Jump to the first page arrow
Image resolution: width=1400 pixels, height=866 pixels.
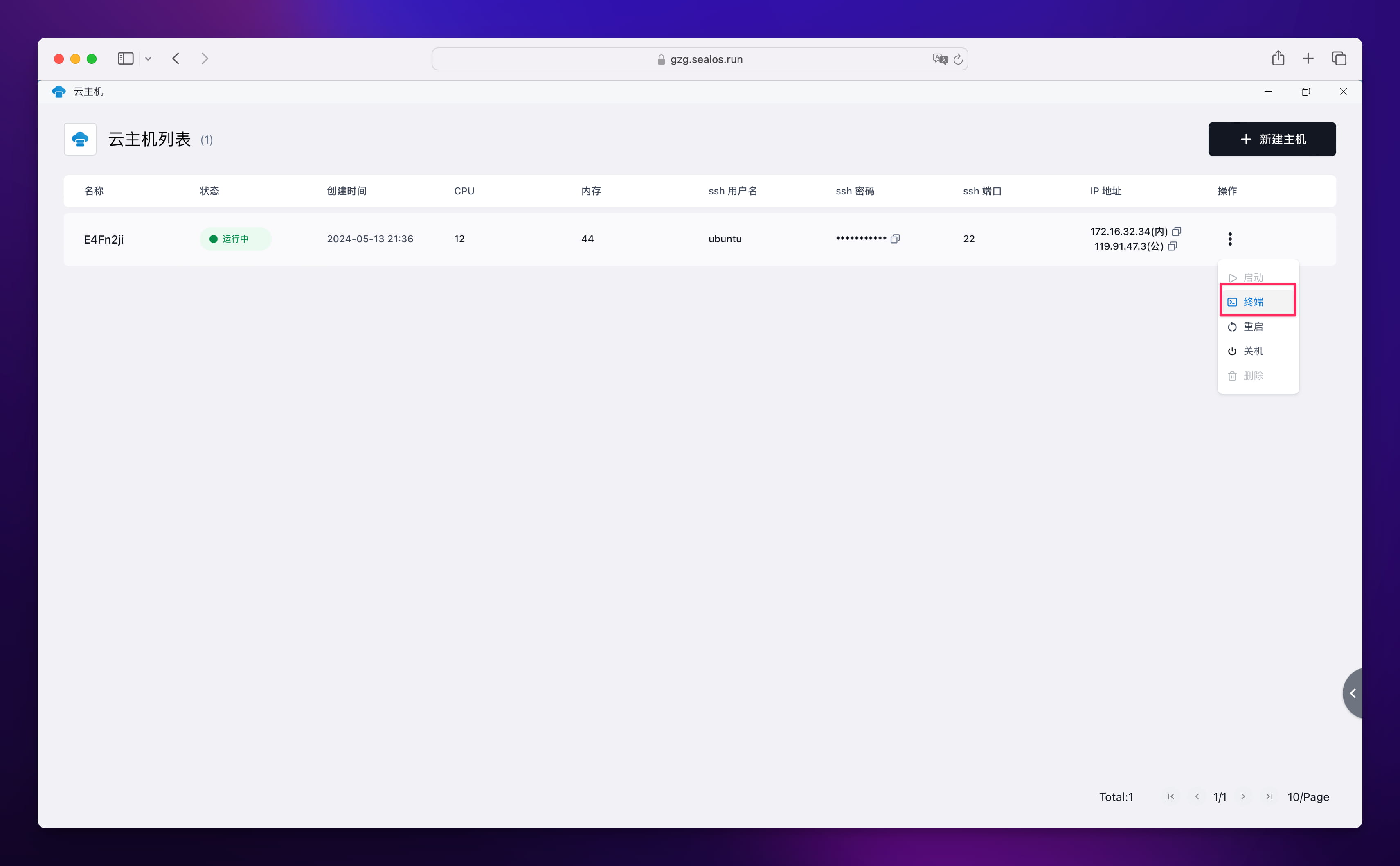(x=1170, y=797)
